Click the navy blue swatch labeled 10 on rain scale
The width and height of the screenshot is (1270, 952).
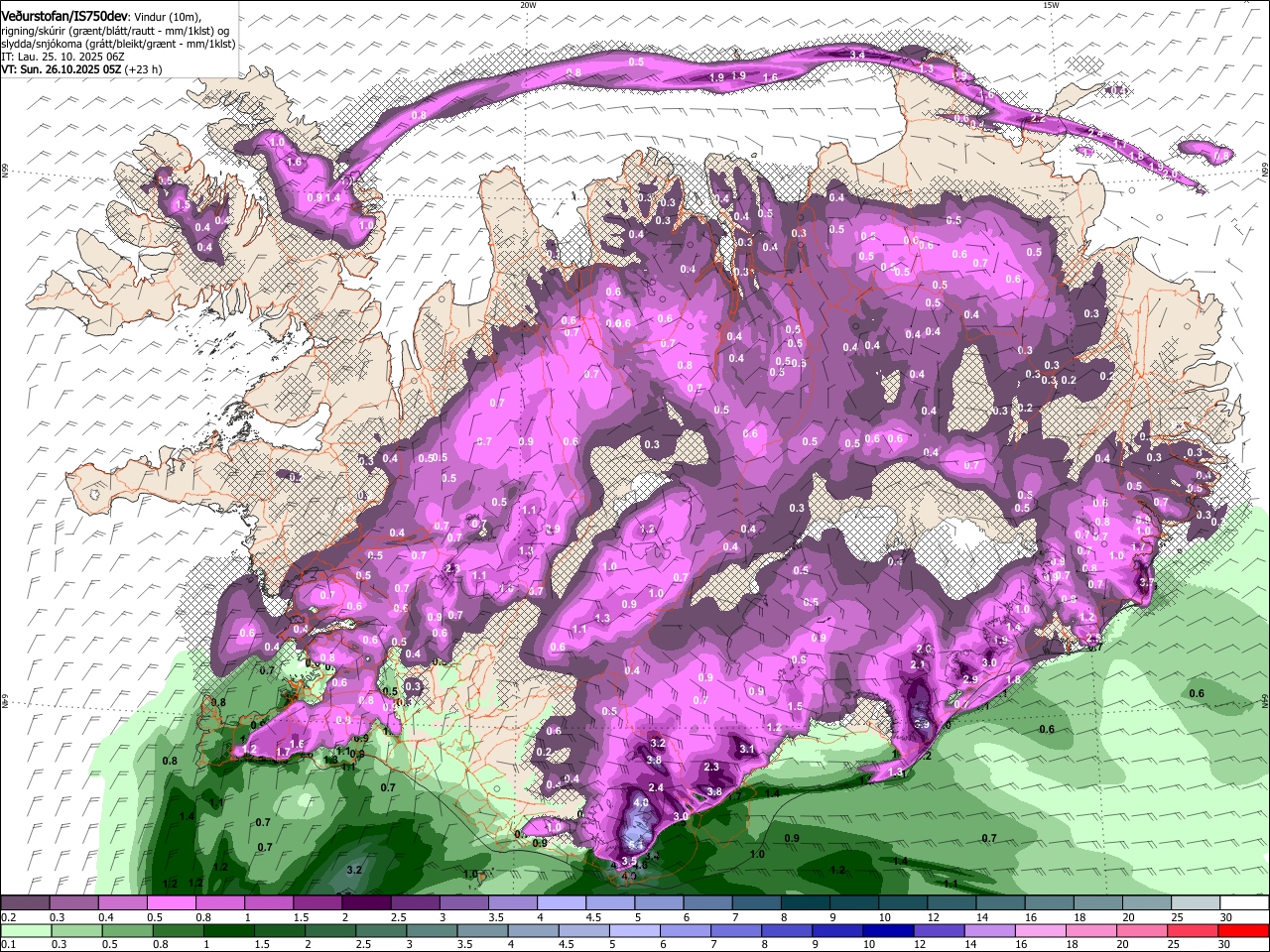pos(891,930)
